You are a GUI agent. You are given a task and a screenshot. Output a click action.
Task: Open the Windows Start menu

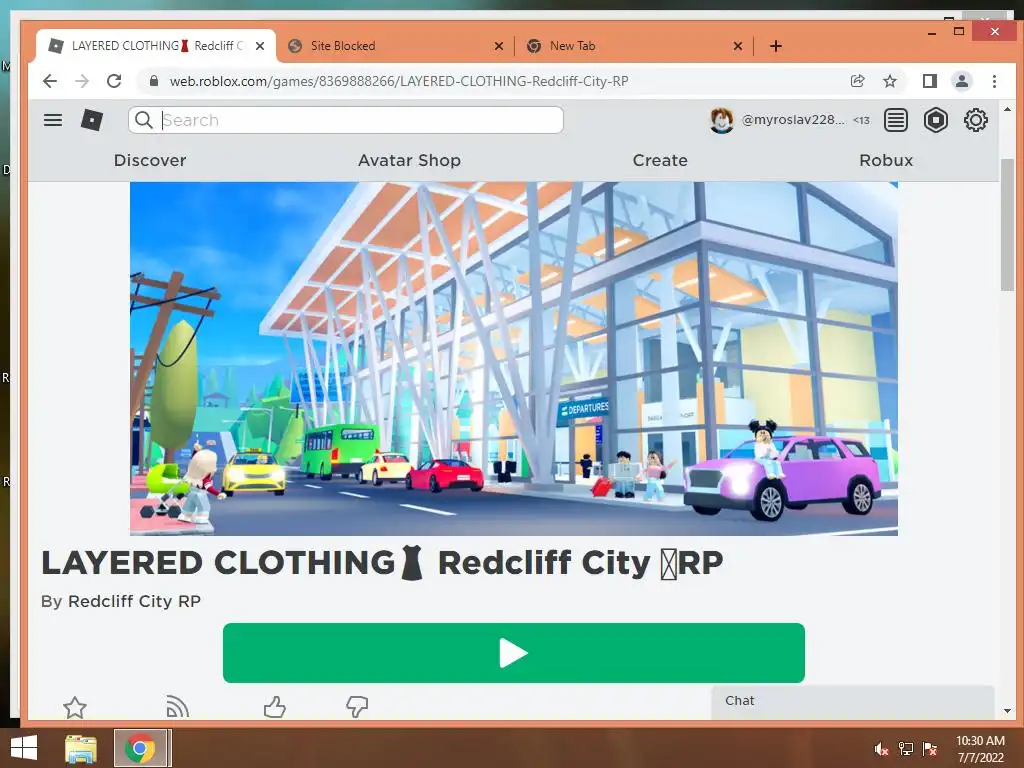click(x=24, y=748)
